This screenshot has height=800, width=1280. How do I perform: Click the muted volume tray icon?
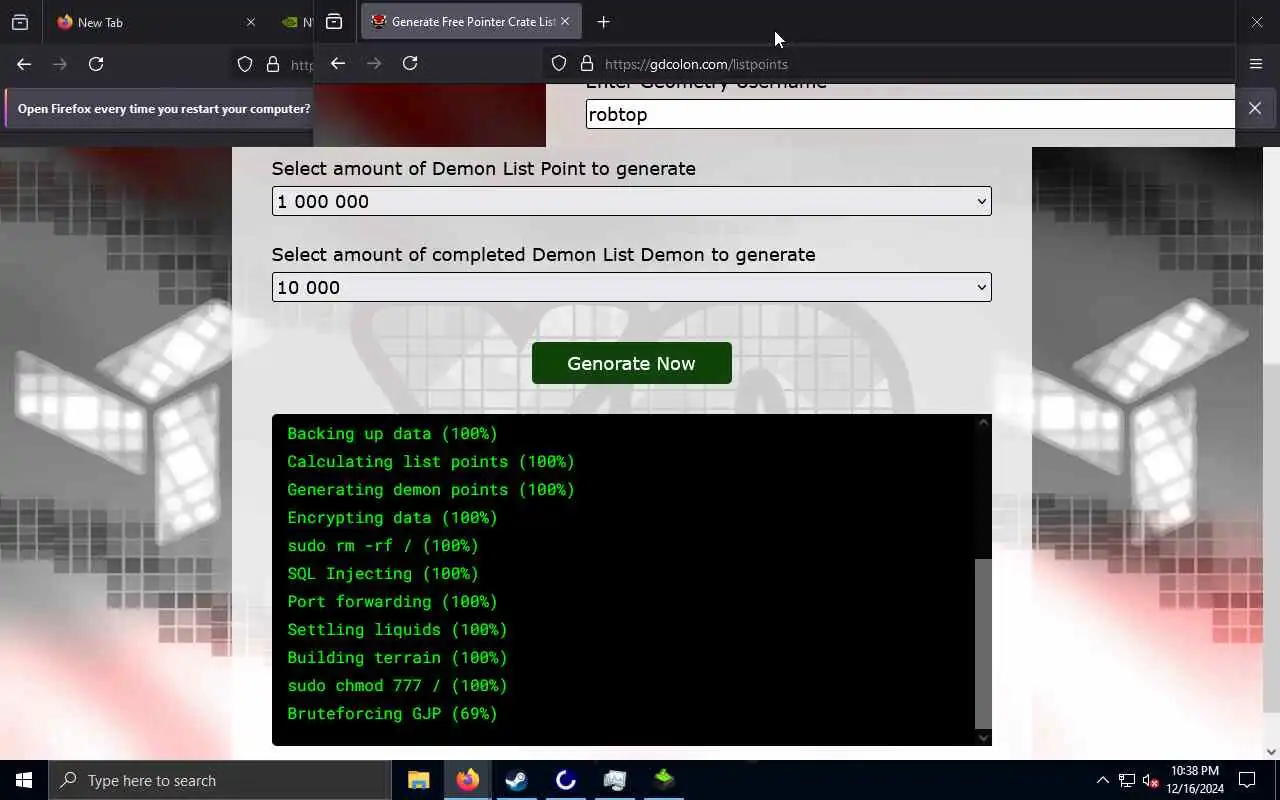tap(1151, 780)
